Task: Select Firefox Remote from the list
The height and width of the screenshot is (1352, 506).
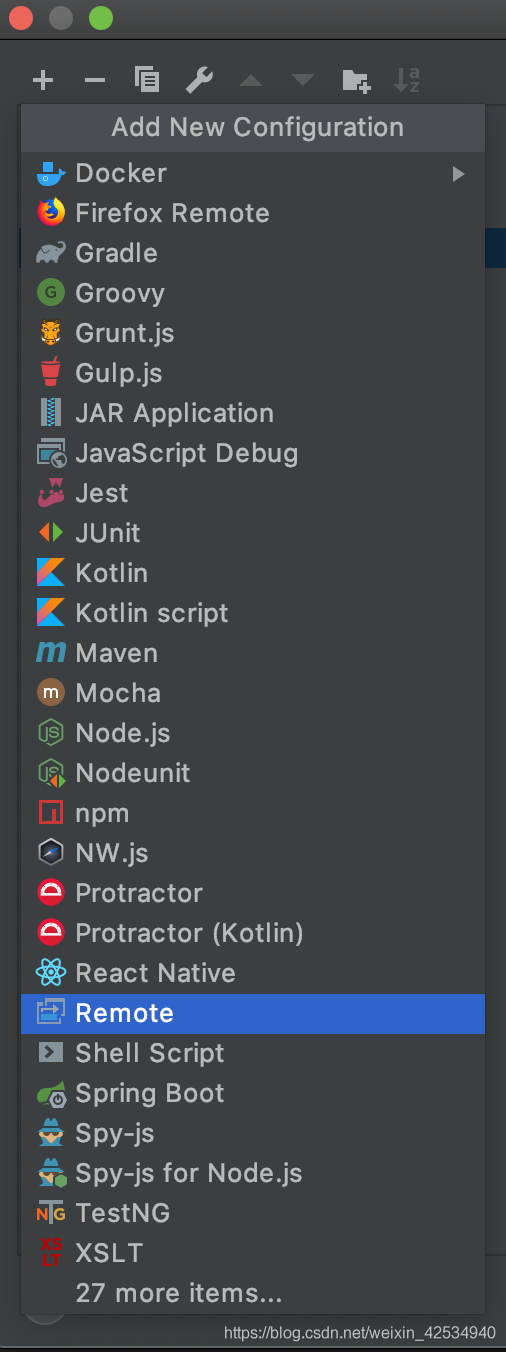Action: (253, 213)
